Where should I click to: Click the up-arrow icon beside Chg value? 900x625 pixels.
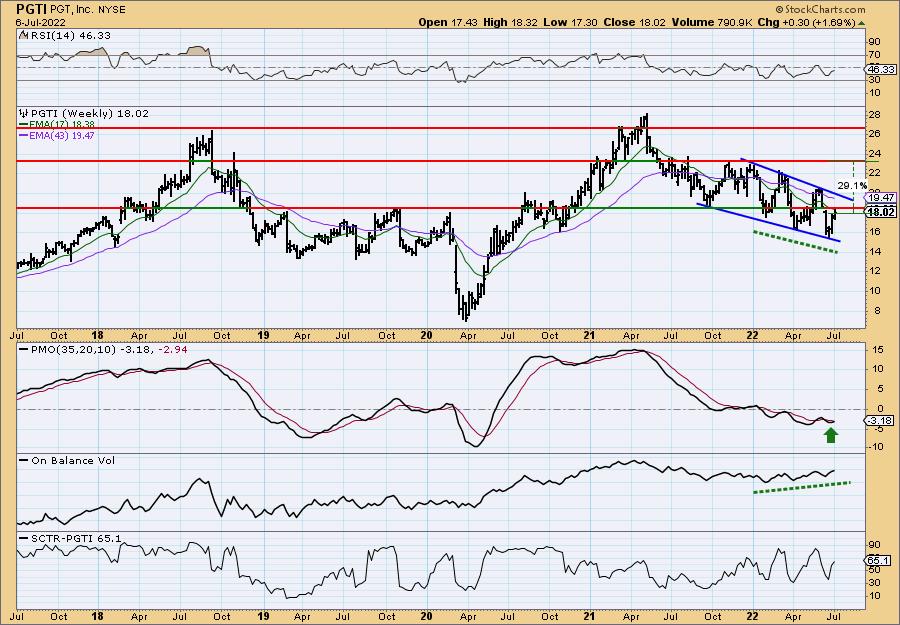(x=861, y=24)
